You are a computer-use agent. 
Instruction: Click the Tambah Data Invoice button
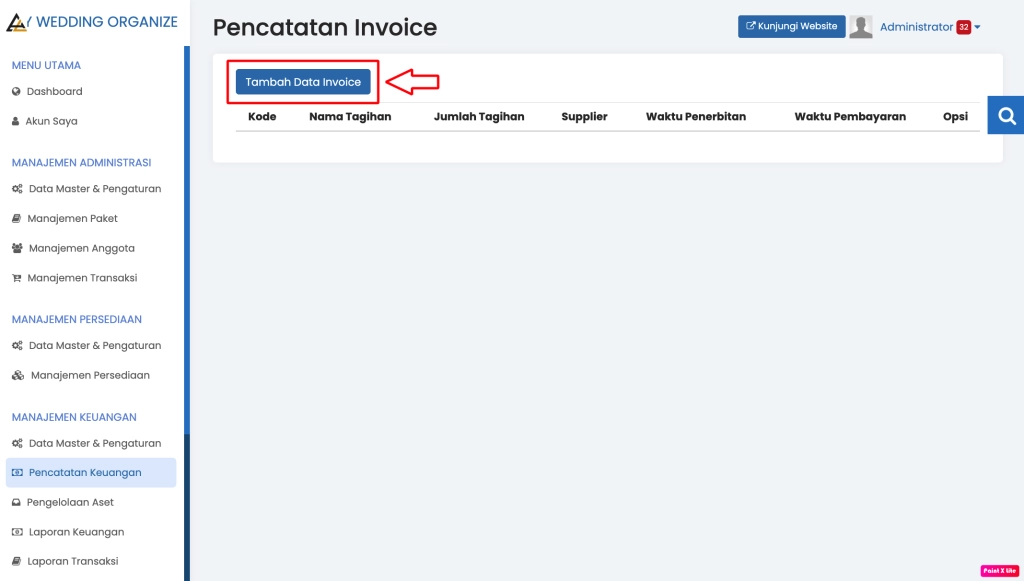point(303,82)
